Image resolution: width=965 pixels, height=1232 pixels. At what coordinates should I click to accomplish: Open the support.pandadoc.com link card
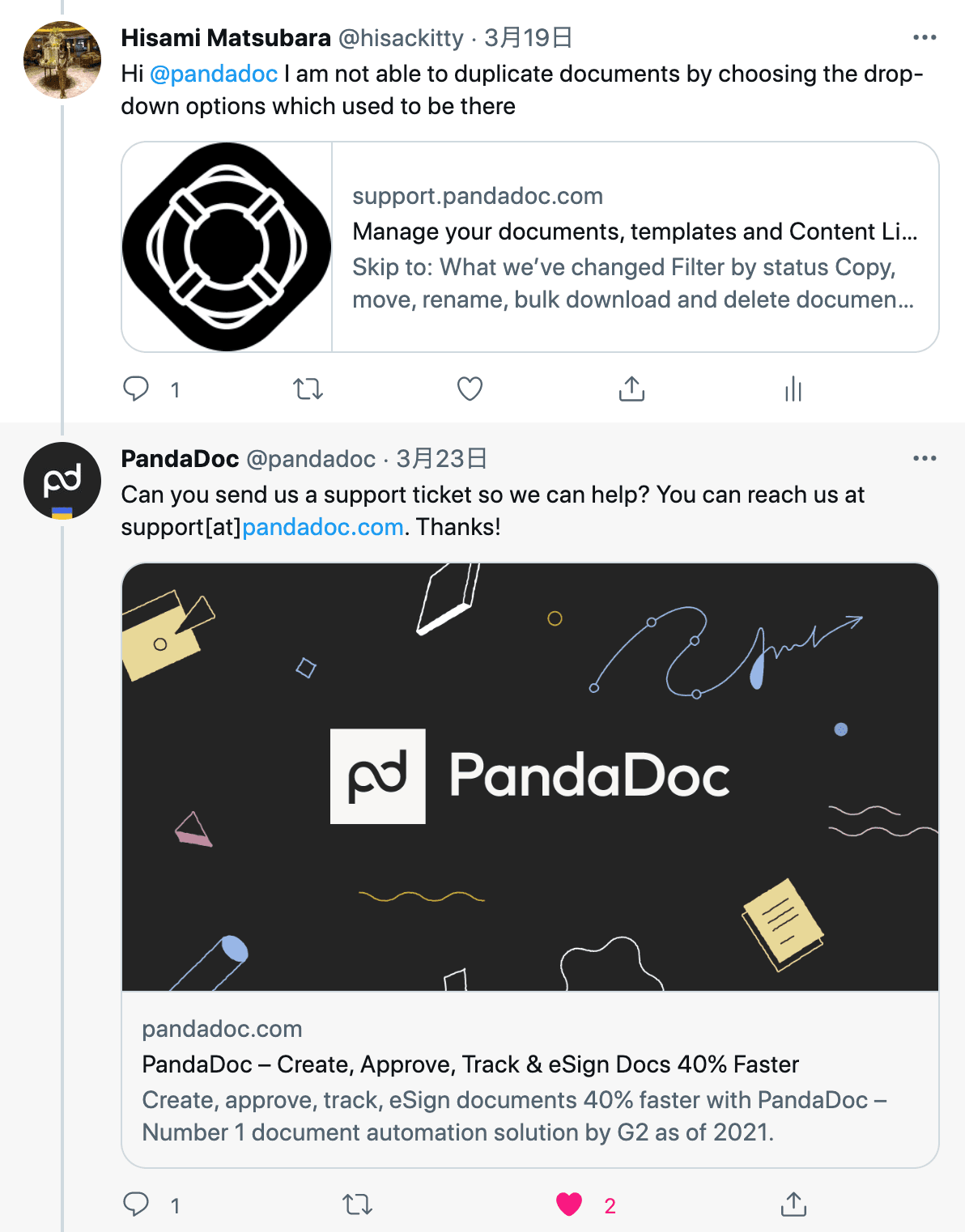pyautogui.click(x=635, y=248)
